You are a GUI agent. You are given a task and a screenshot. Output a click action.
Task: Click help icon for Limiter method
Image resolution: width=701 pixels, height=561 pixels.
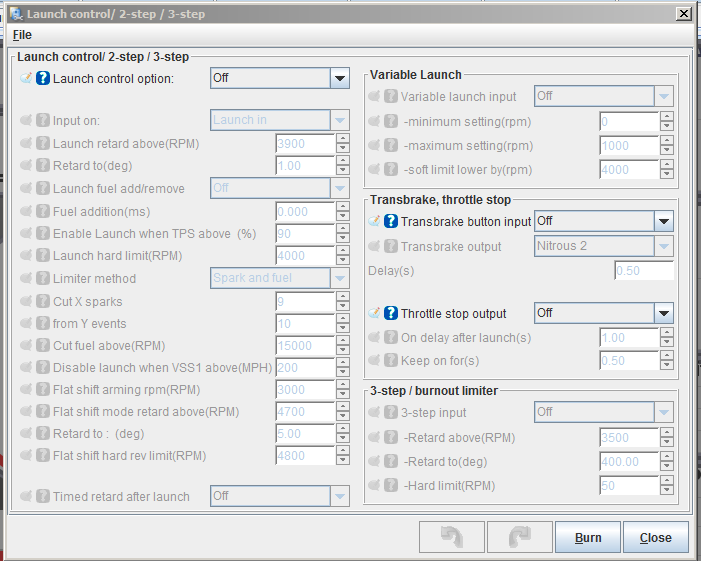[x=43, y=278]
